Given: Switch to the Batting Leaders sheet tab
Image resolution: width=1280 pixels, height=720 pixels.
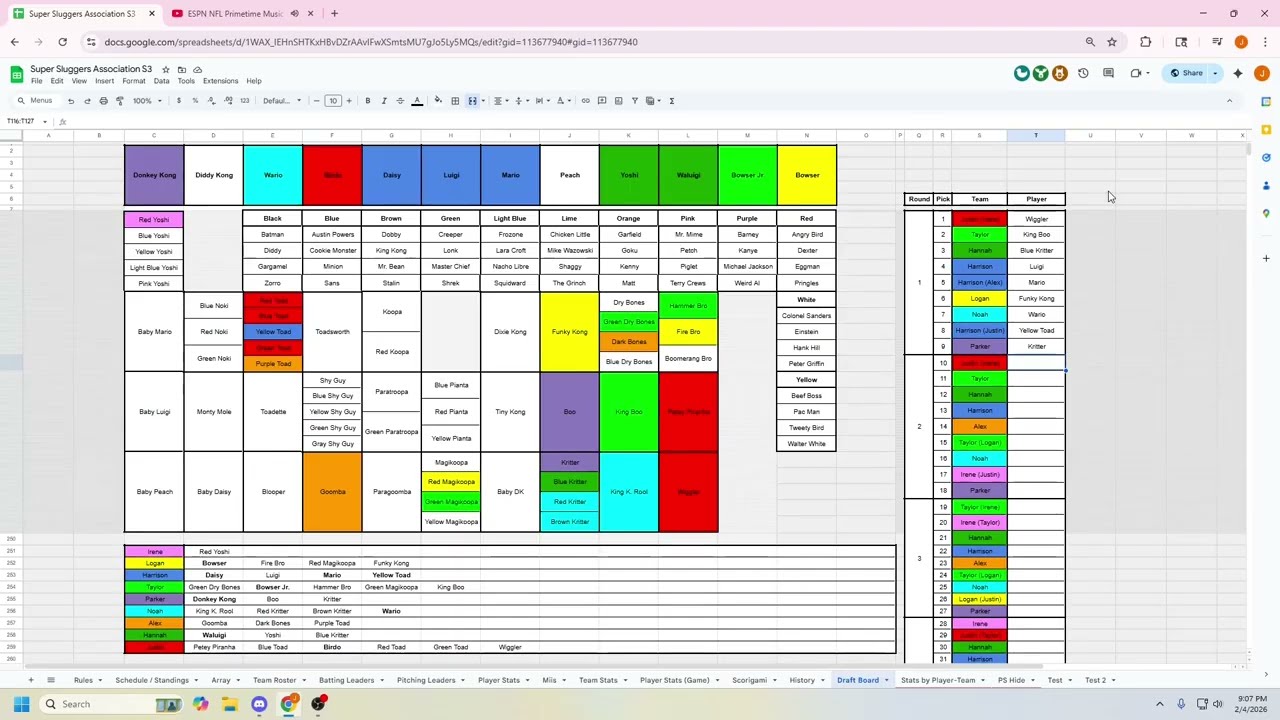Looking at the screenshot, I should click(346, 680).
